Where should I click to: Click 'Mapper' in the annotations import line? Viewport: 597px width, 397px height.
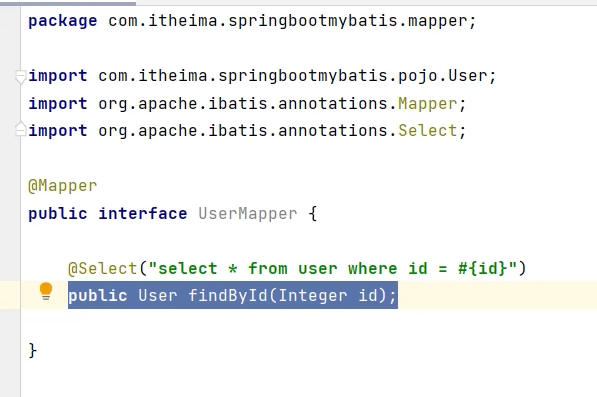(x=428, y=104)
